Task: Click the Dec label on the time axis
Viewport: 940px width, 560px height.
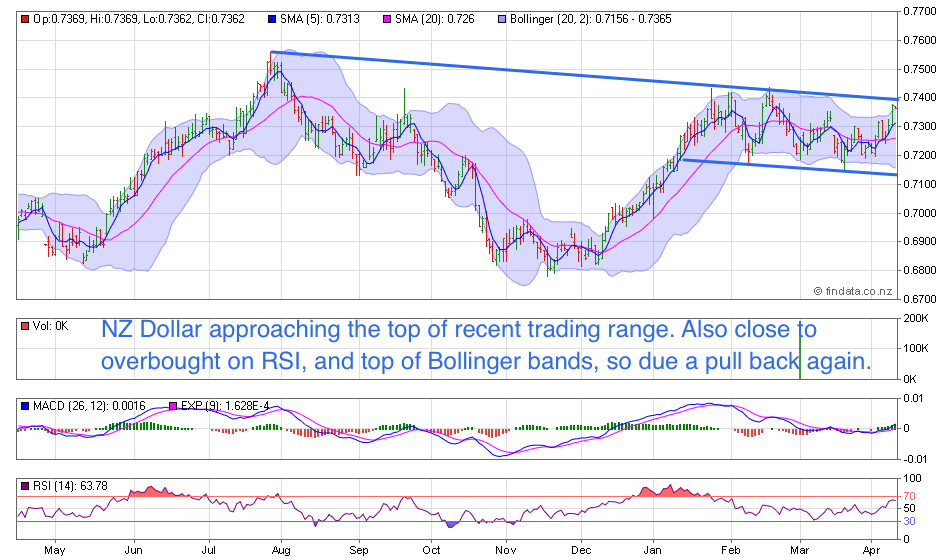Action: point(581,550)
